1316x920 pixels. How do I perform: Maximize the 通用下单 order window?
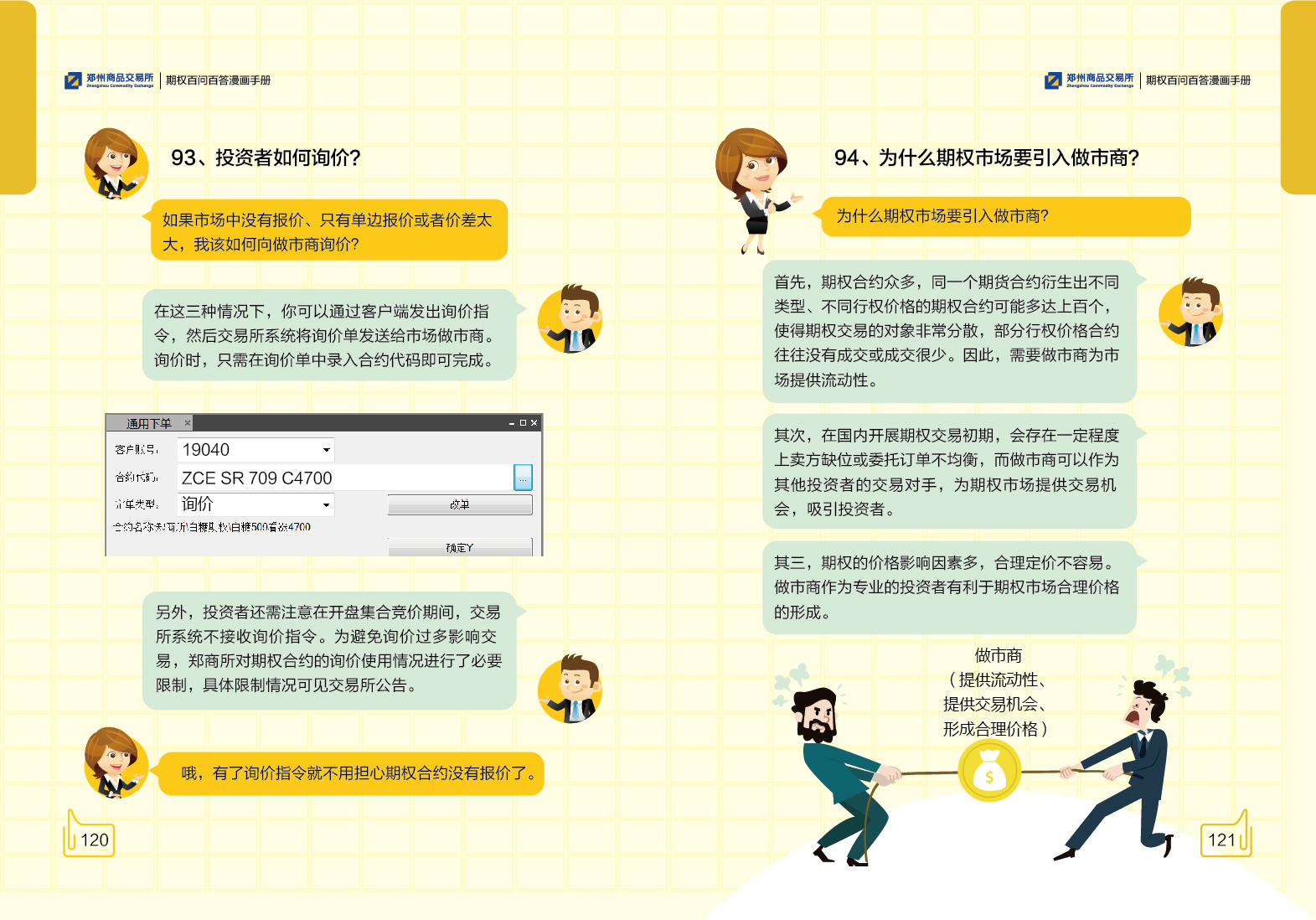coord(523,423)
